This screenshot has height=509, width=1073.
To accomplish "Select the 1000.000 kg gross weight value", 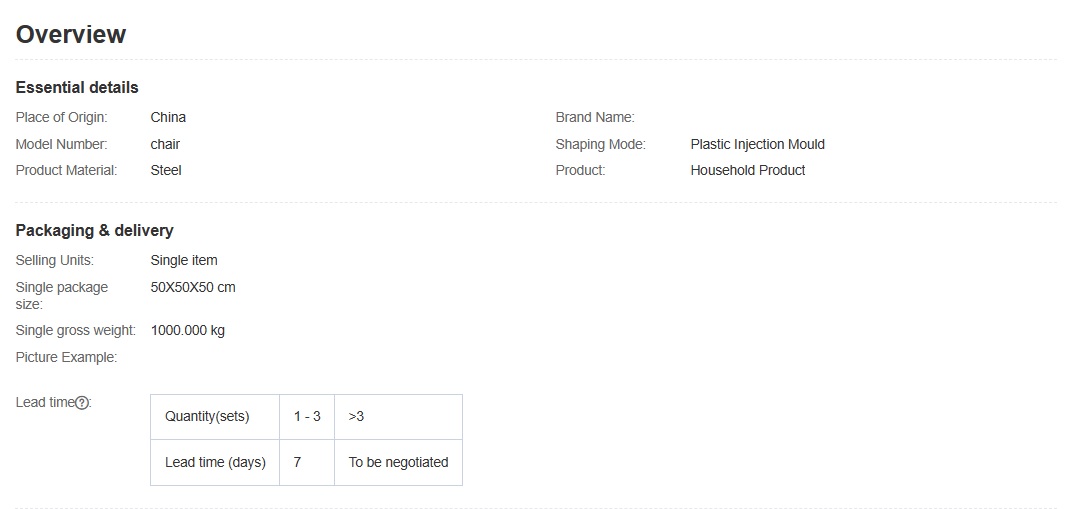I will (188, 330).
